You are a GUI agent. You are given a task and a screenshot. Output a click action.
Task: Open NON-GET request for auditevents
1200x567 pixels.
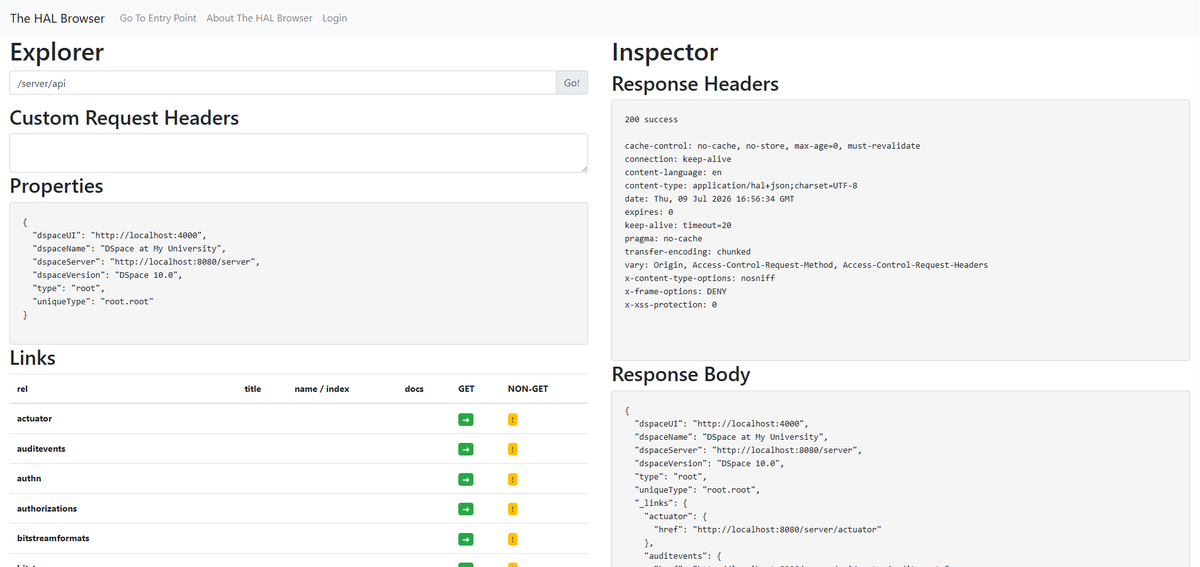click(512, 449)
